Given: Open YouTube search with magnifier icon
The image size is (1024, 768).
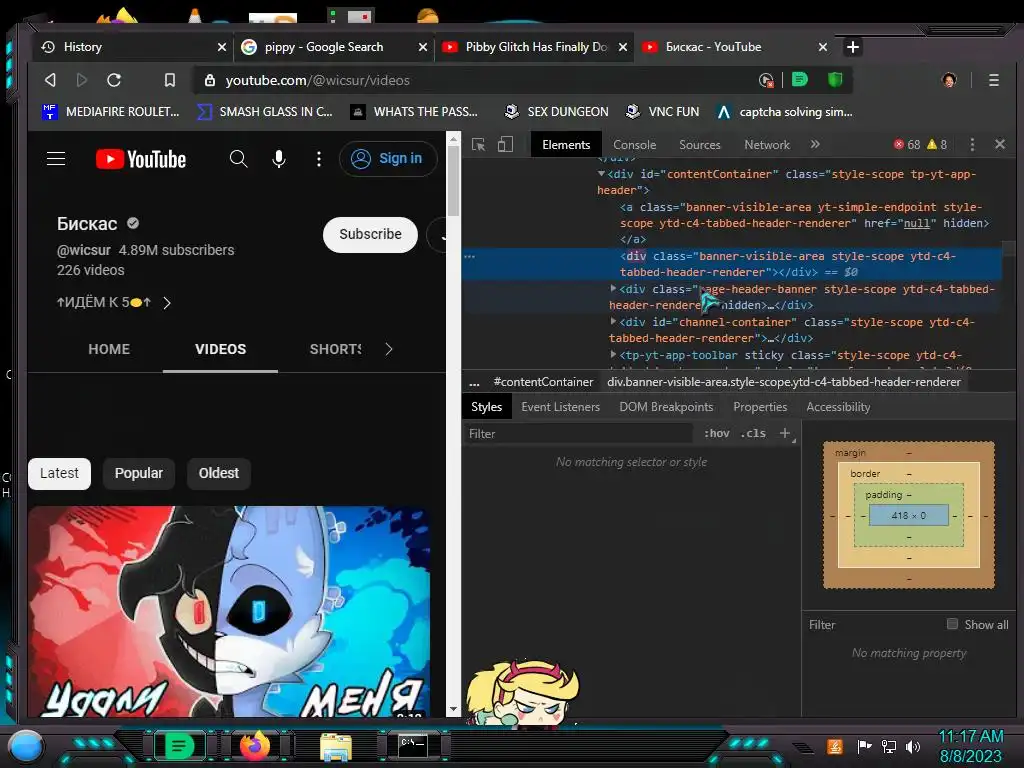Looking at the screenshot, I should click(238, 159).
